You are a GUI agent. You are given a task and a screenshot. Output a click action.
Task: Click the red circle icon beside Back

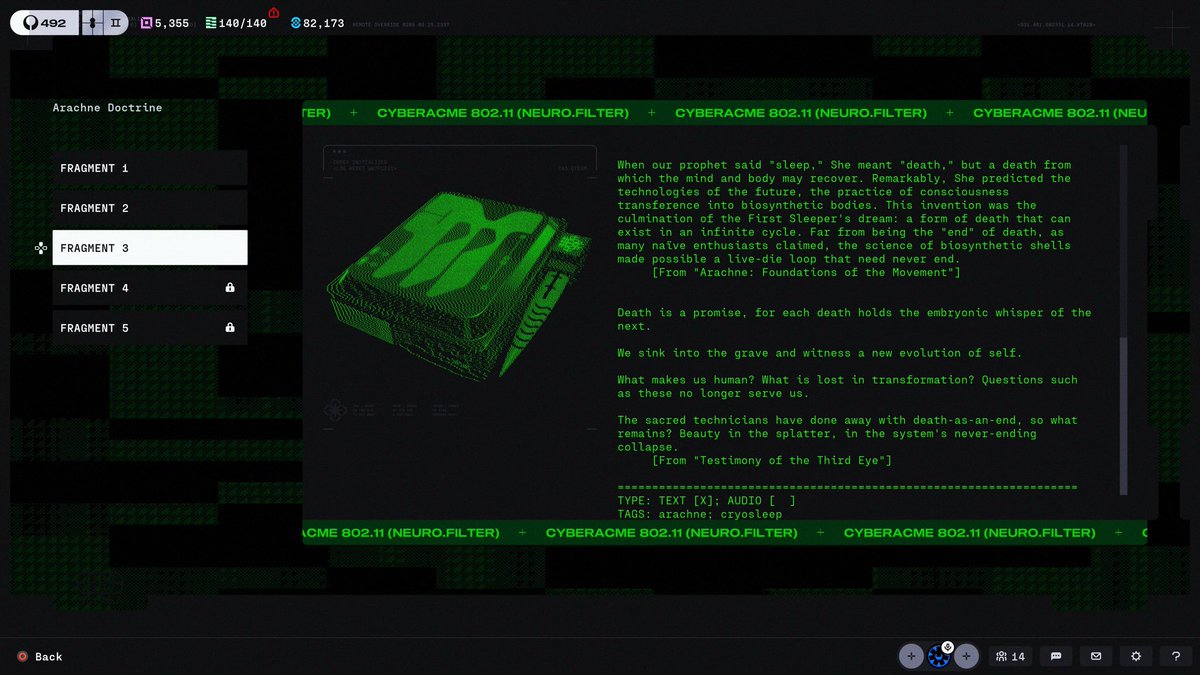22,657
